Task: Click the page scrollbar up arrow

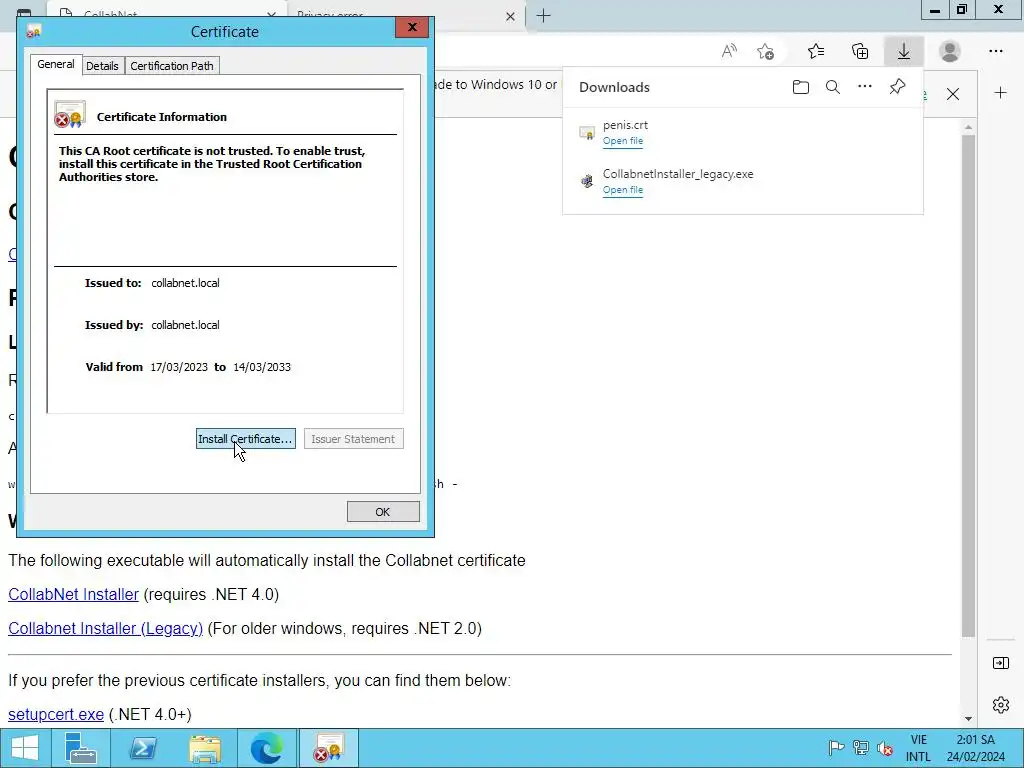Action: (x=968, y=127)
